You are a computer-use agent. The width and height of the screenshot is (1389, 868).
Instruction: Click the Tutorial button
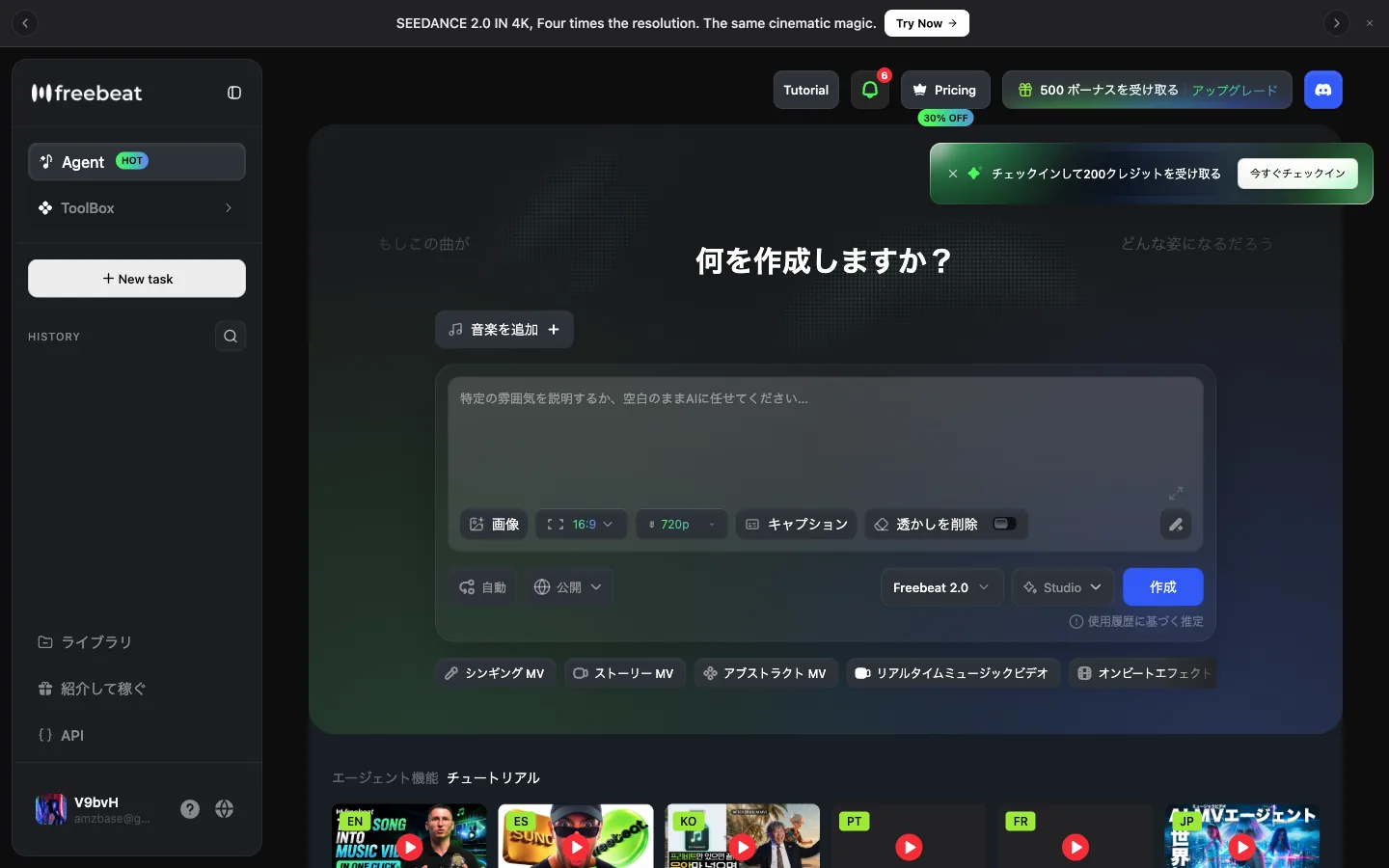(x=806, y=90)
